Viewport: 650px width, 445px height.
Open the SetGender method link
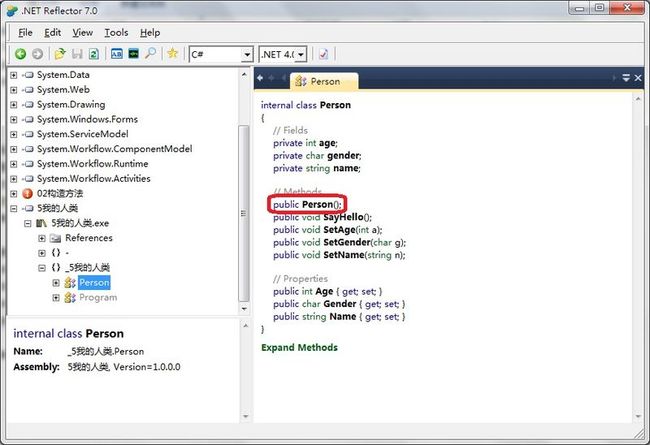(347, 242)
